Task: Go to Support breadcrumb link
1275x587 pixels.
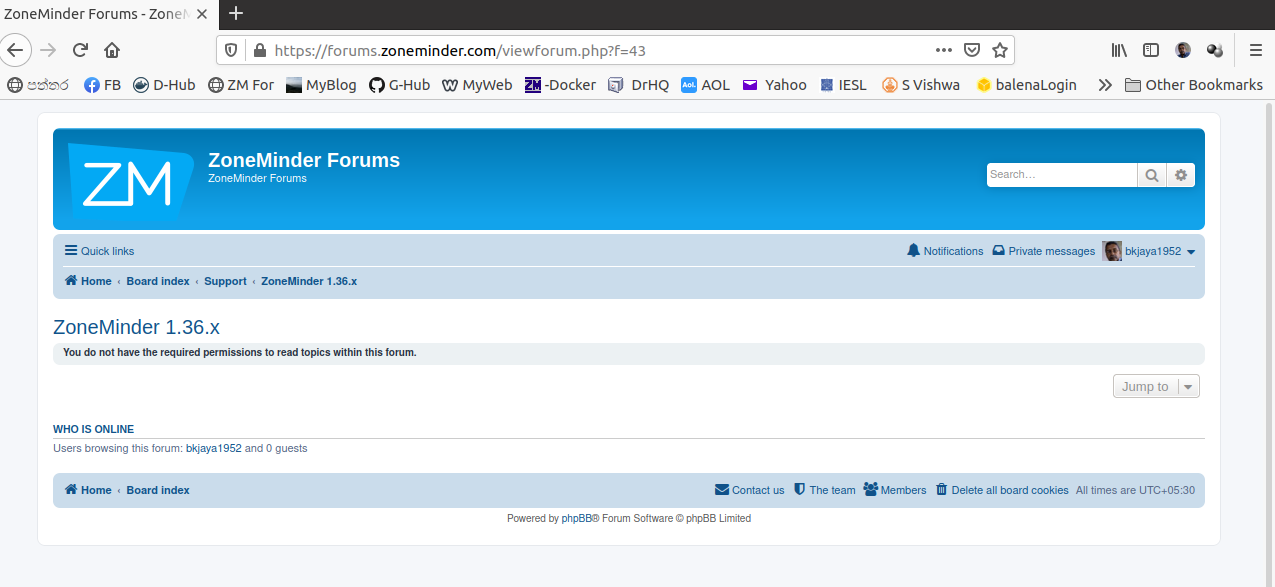Action: pyautogui.click(x=225, y=281)
